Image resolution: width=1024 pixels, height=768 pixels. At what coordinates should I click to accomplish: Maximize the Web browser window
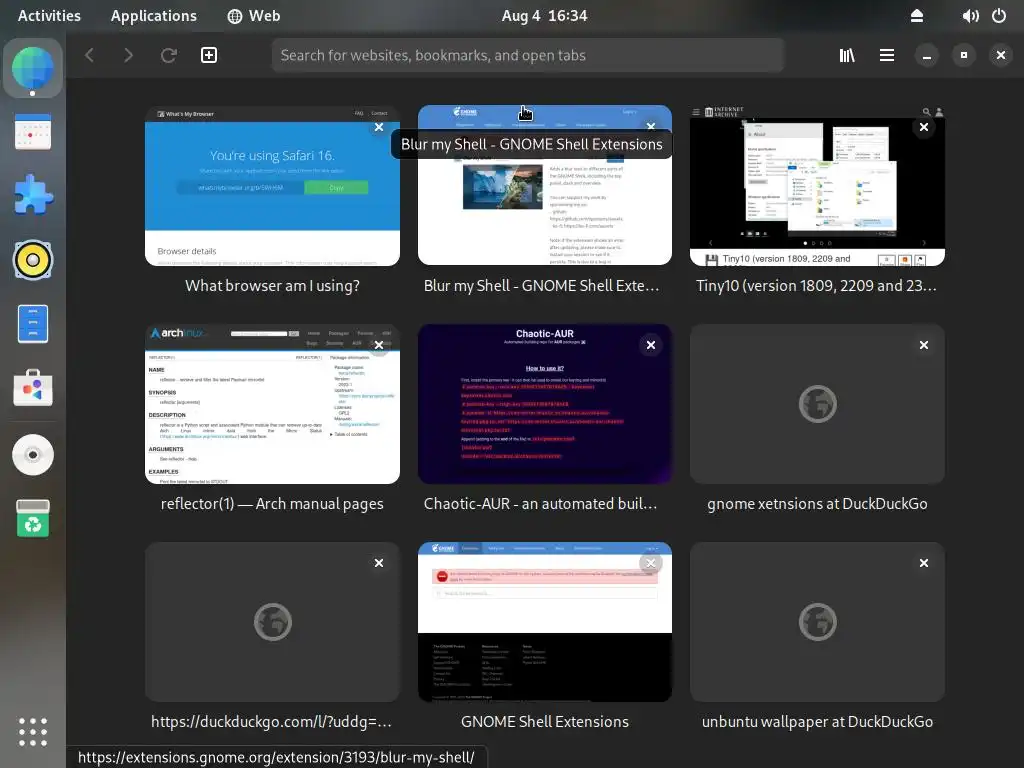[x=964, y=56]
